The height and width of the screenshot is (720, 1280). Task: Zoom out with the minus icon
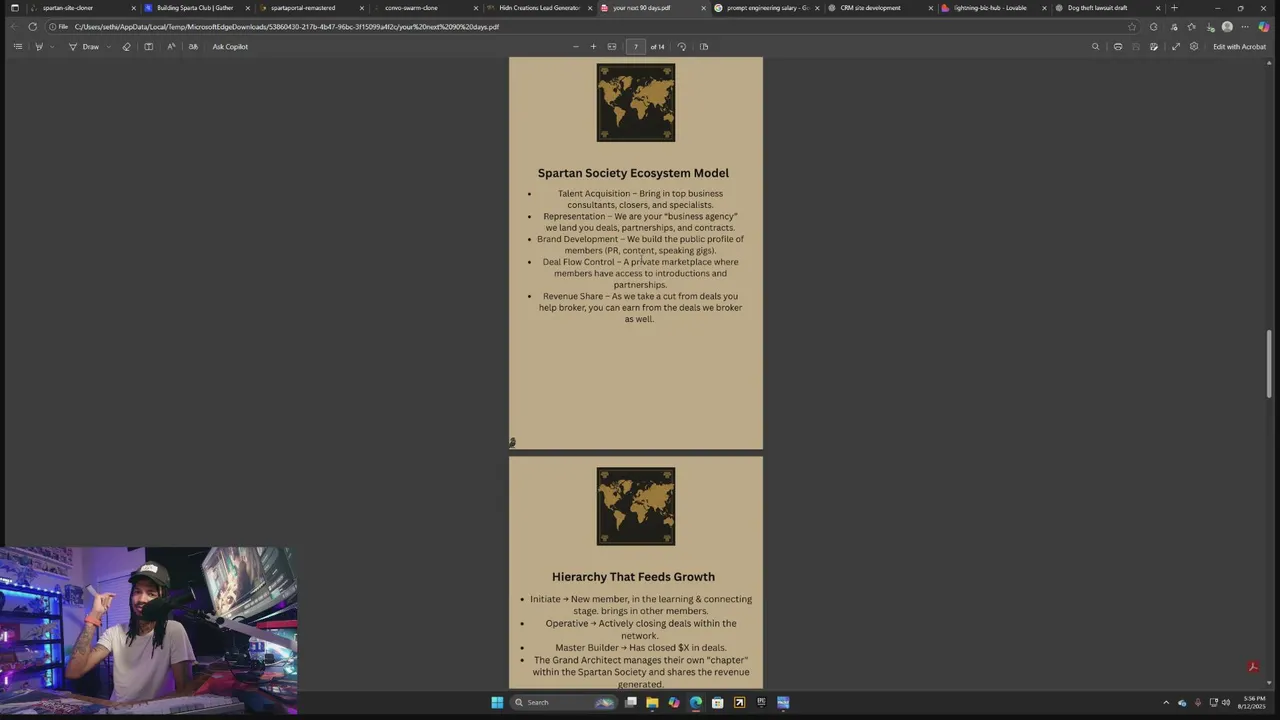575,47
